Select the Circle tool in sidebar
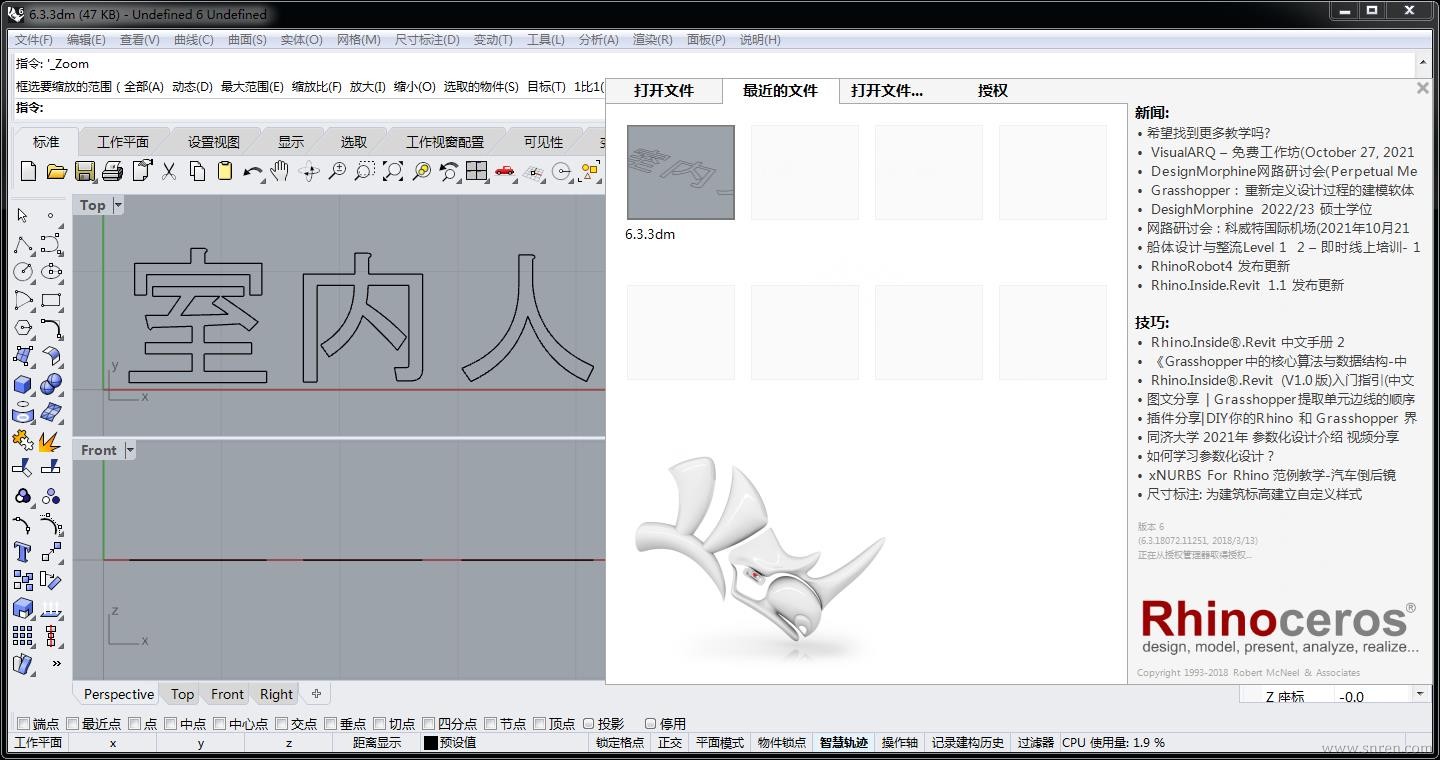 point(23,272)
